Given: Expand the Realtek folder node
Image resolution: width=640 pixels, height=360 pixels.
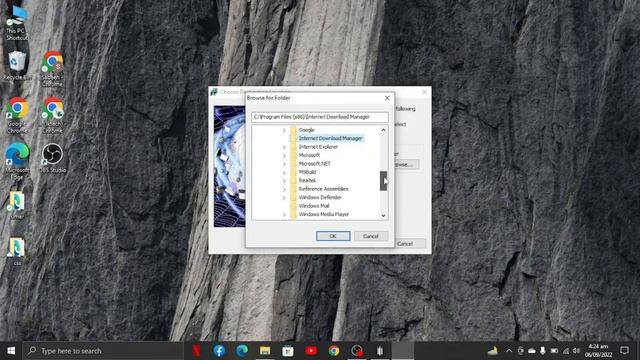Looking at the screenshot, I should (x=284, y=181).
